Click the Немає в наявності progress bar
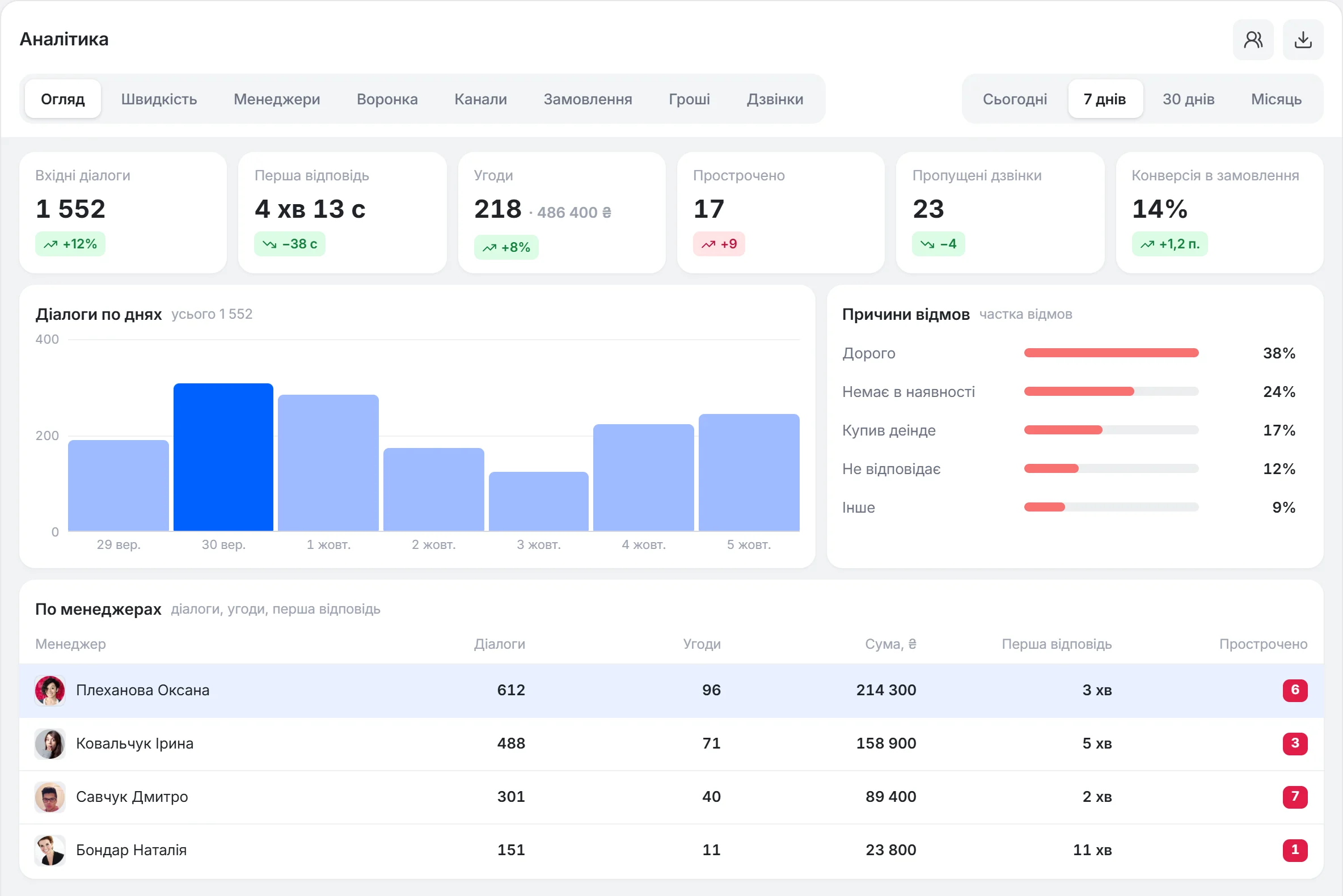This screenshot has height=896, width=1343. tap(1111, 391)
